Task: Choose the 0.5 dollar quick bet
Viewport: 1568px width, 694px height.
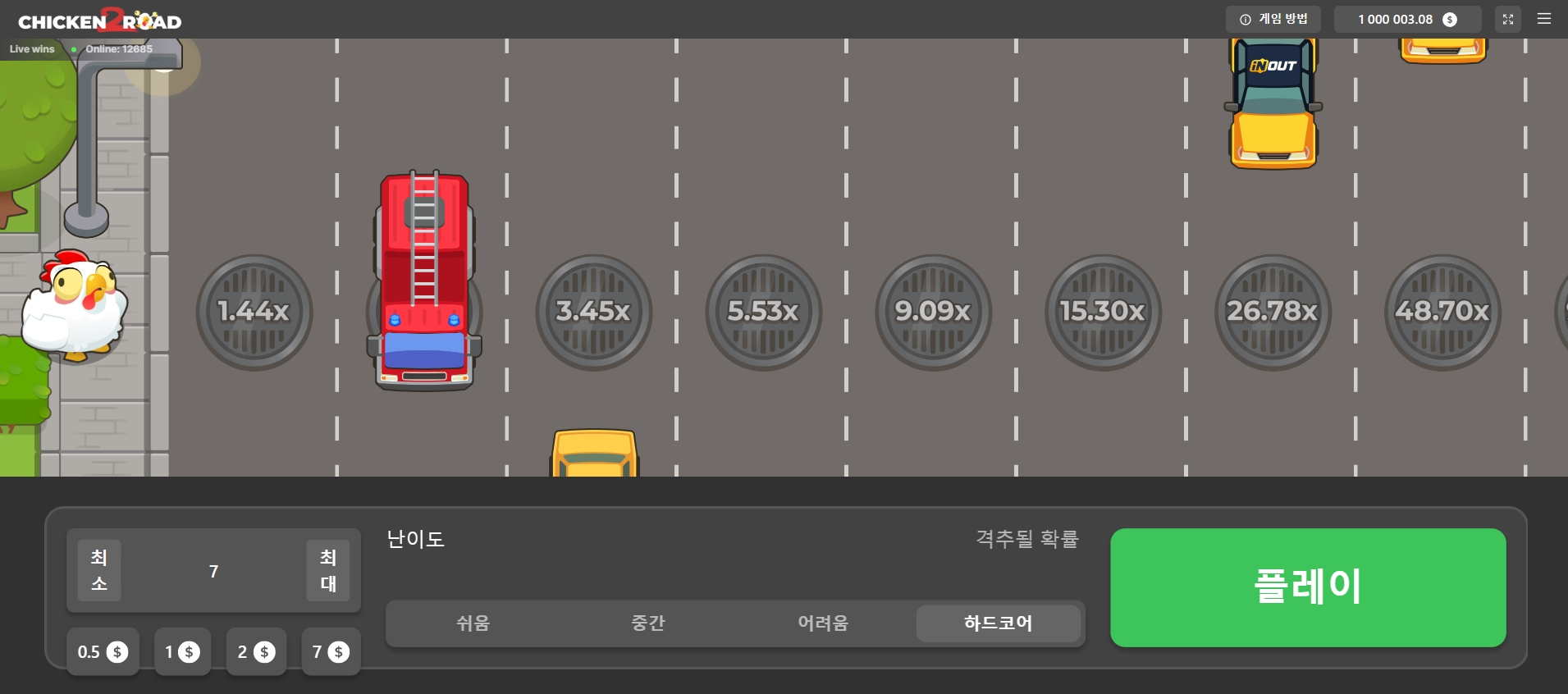Action: point(103,652)
